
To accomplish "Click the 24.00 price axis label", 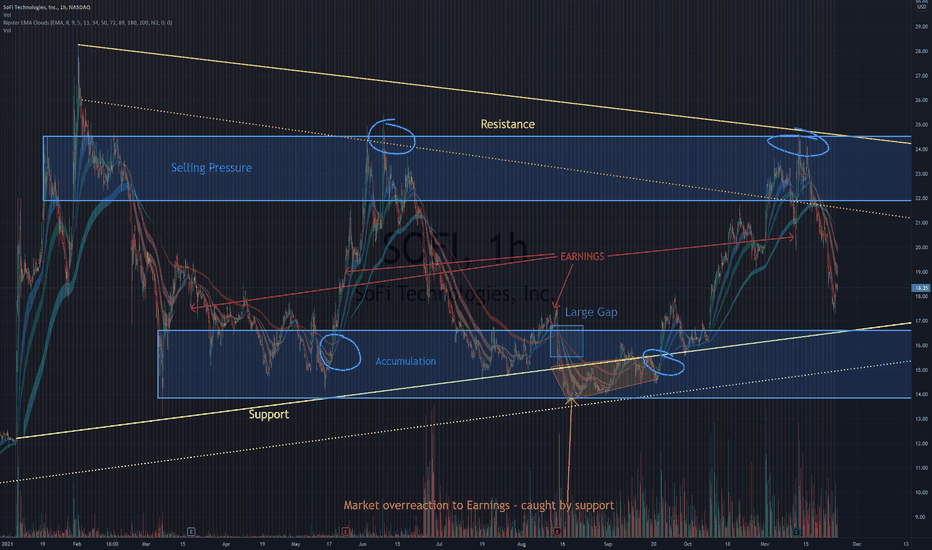I will [921, 149].
